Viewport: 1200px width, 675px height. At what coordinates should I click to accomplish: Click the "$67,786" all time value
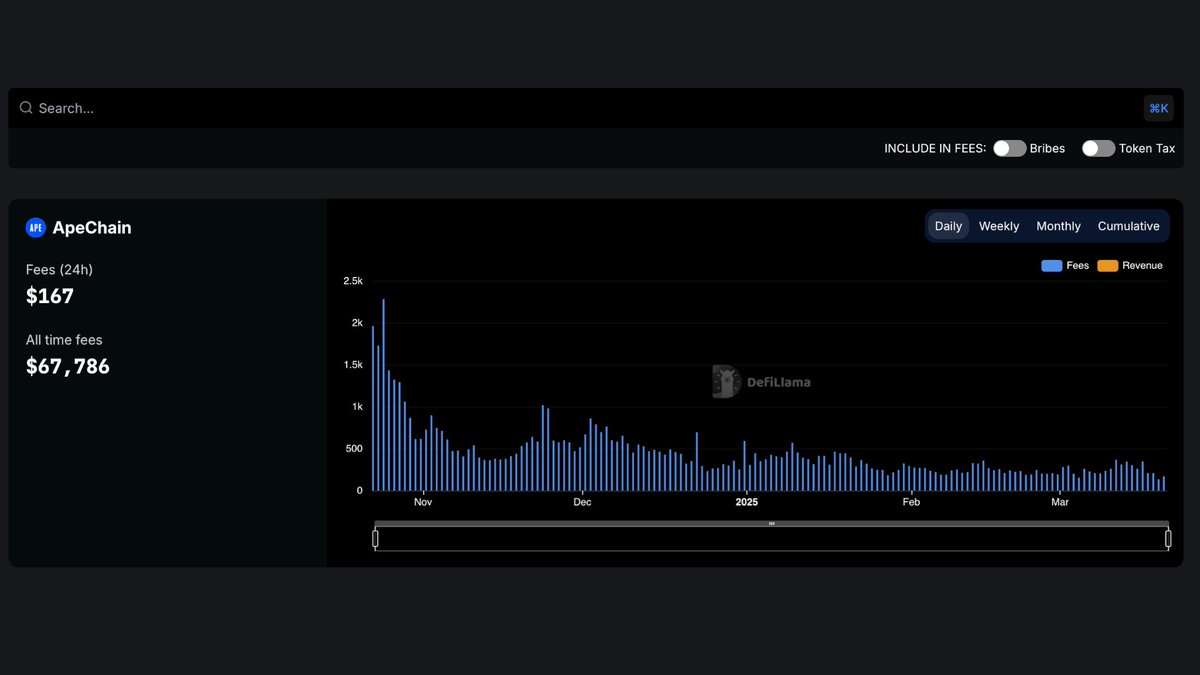(68, 367)
